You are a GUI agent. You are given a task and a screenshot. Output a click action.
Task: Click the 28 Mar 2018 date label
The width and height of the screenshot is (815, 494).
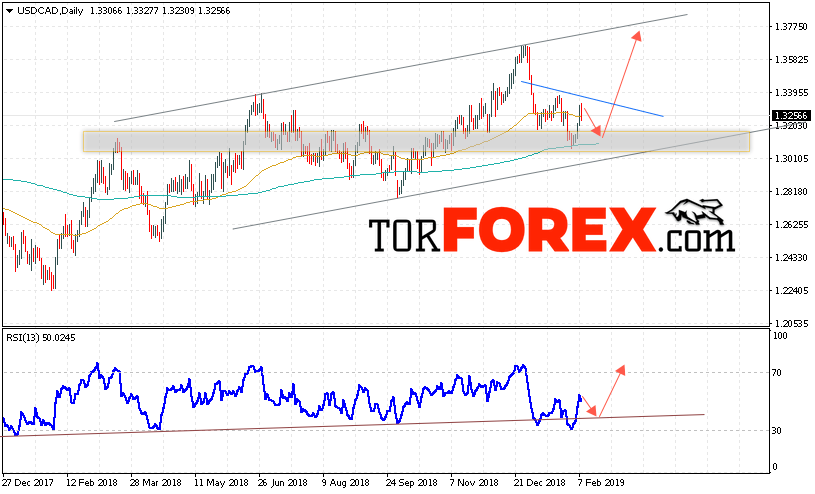(x=156, y=483)
